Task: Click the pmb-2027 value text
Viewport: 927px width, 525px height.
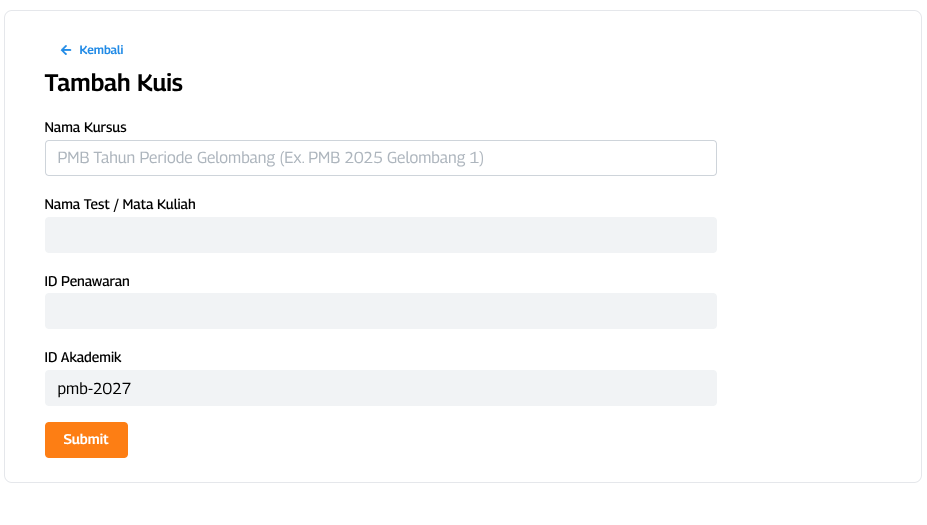Action: click(94, 389)
